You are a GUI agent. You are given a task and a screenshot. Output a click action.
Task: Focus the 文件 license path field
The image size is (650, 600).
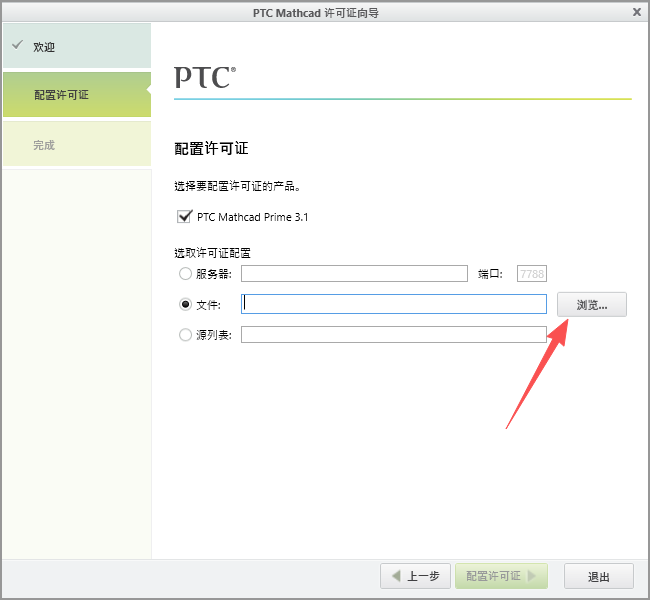tap(393, 304)
